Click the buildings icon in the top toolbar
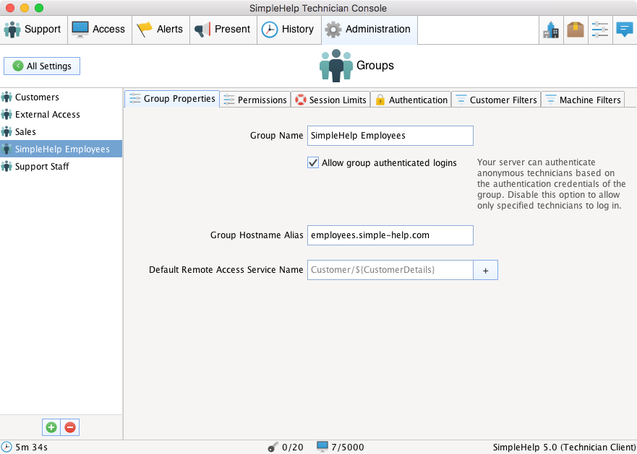Screen dimensions: 637x454 point(551,30)
